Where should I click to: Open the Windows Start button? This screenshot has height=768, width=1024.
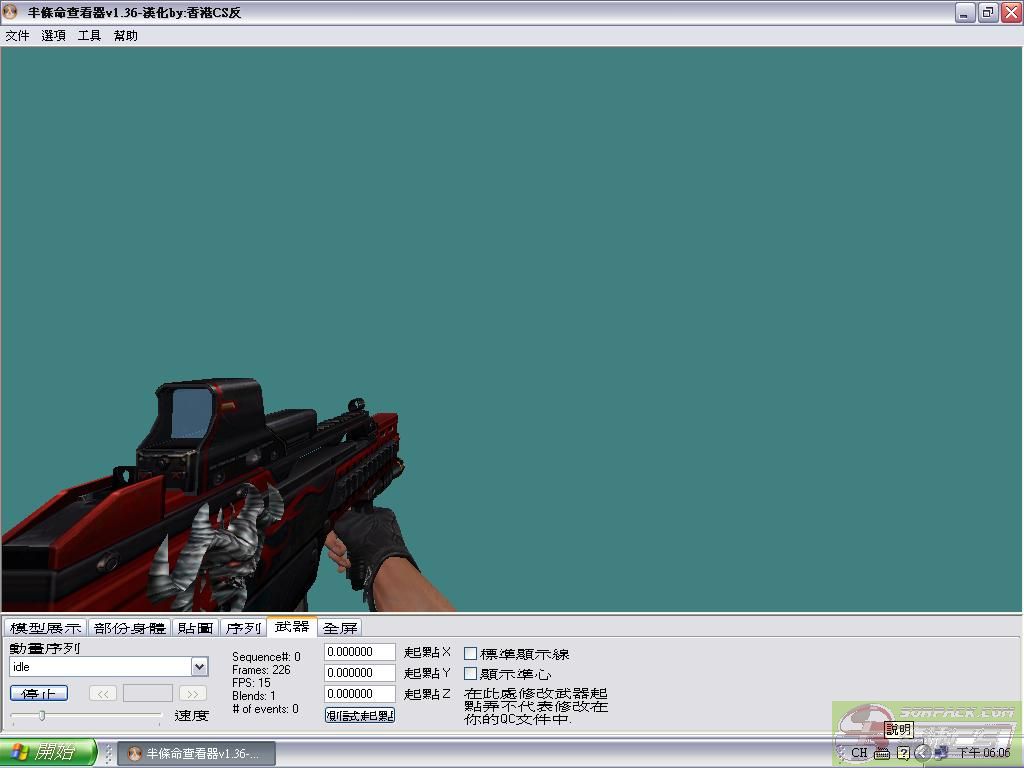point(48,753)
